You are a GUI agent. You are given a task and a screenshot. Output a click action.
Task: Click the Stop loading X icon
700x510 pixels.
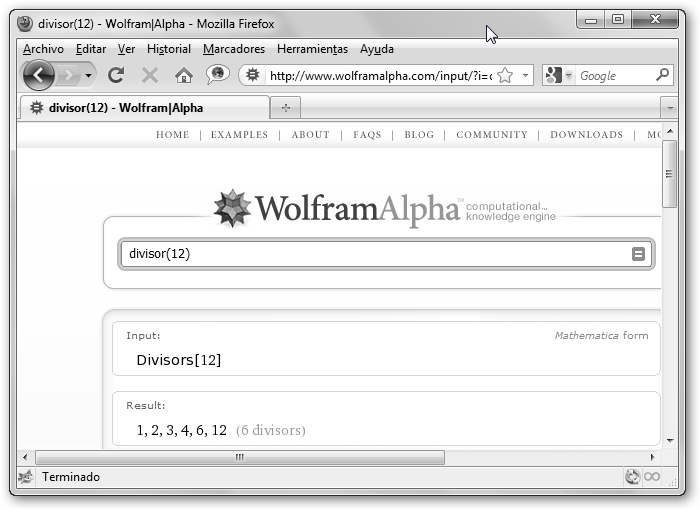click(x=150, y=75)
